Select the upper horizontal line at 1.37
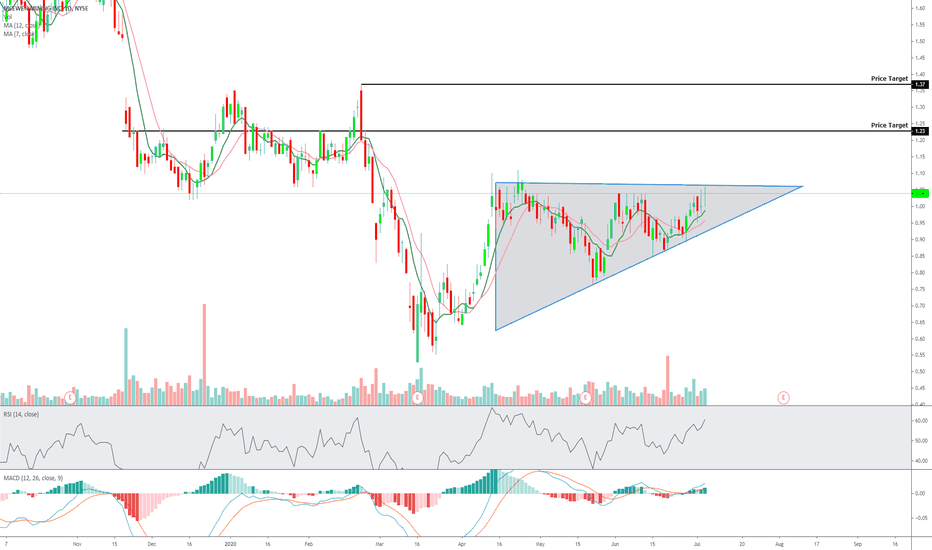 [636, 84]
